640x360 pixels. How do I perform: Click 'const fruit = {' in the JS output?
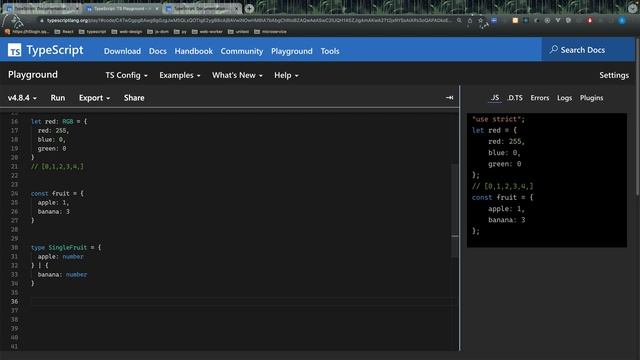coord(502,197)
